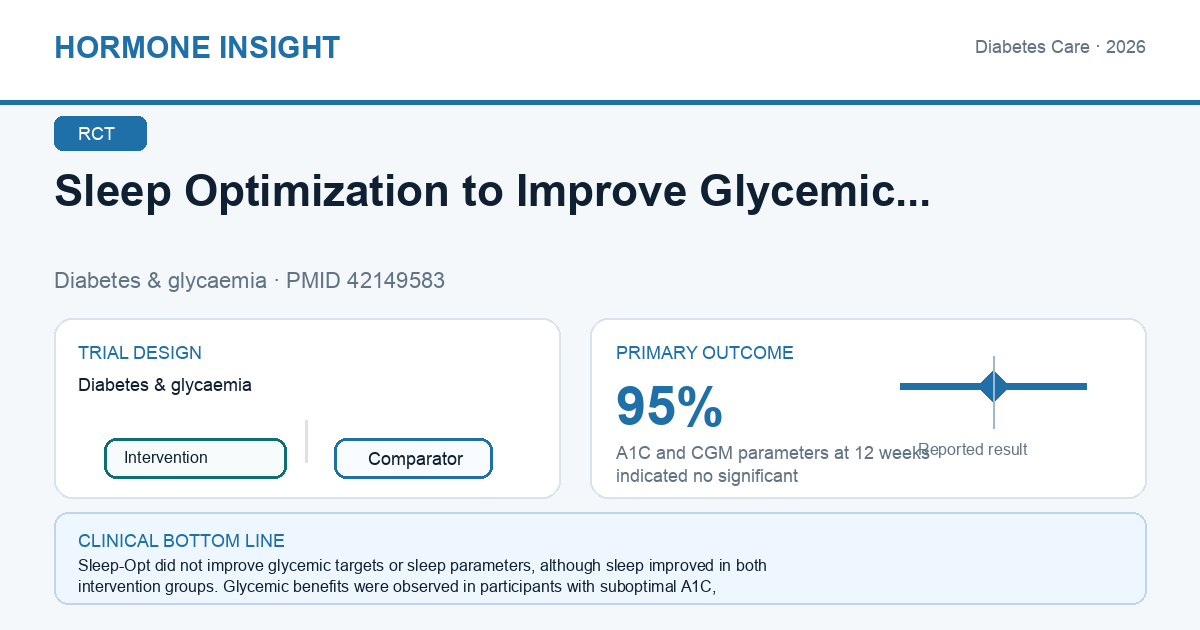Image resolution: width=1200 pixels, height=630 pixels.
Task: Click the diamond marker on forest plot
Action: coord(993,386)
